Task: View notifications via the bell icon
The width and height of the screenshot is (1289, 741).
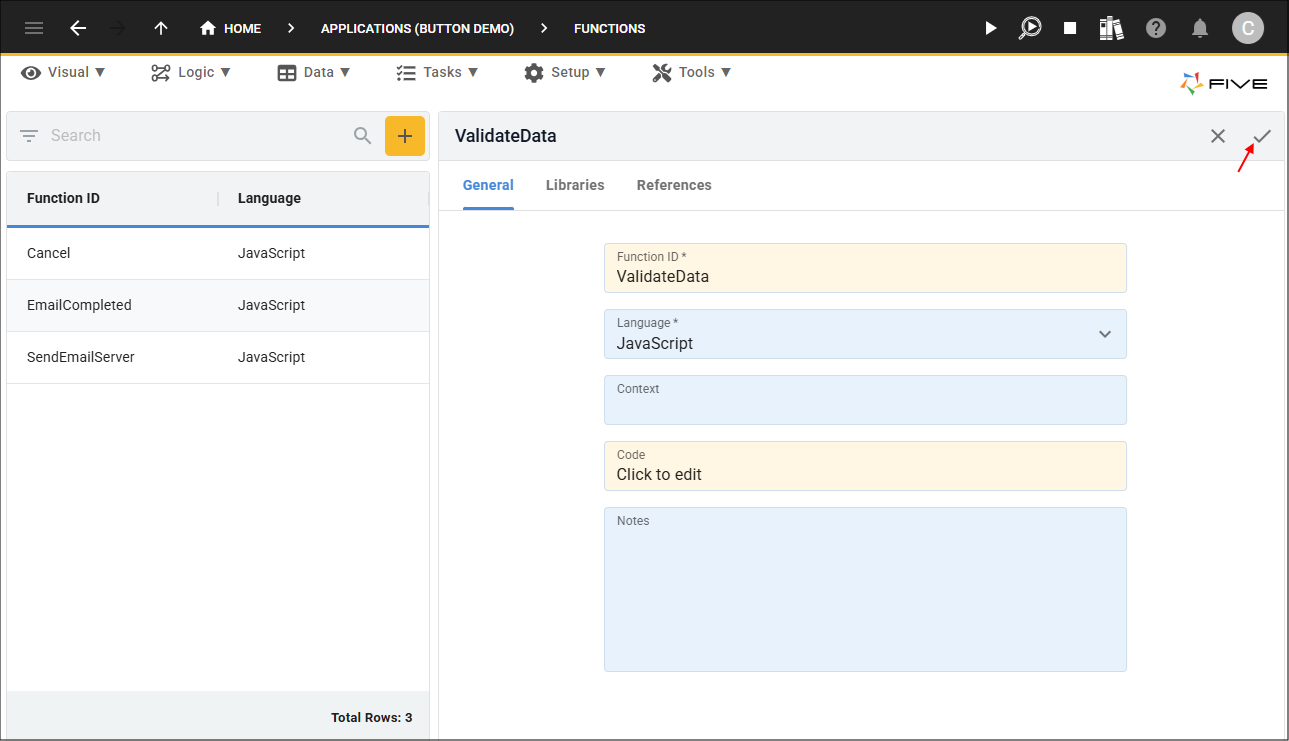Action: (1200, 28)
